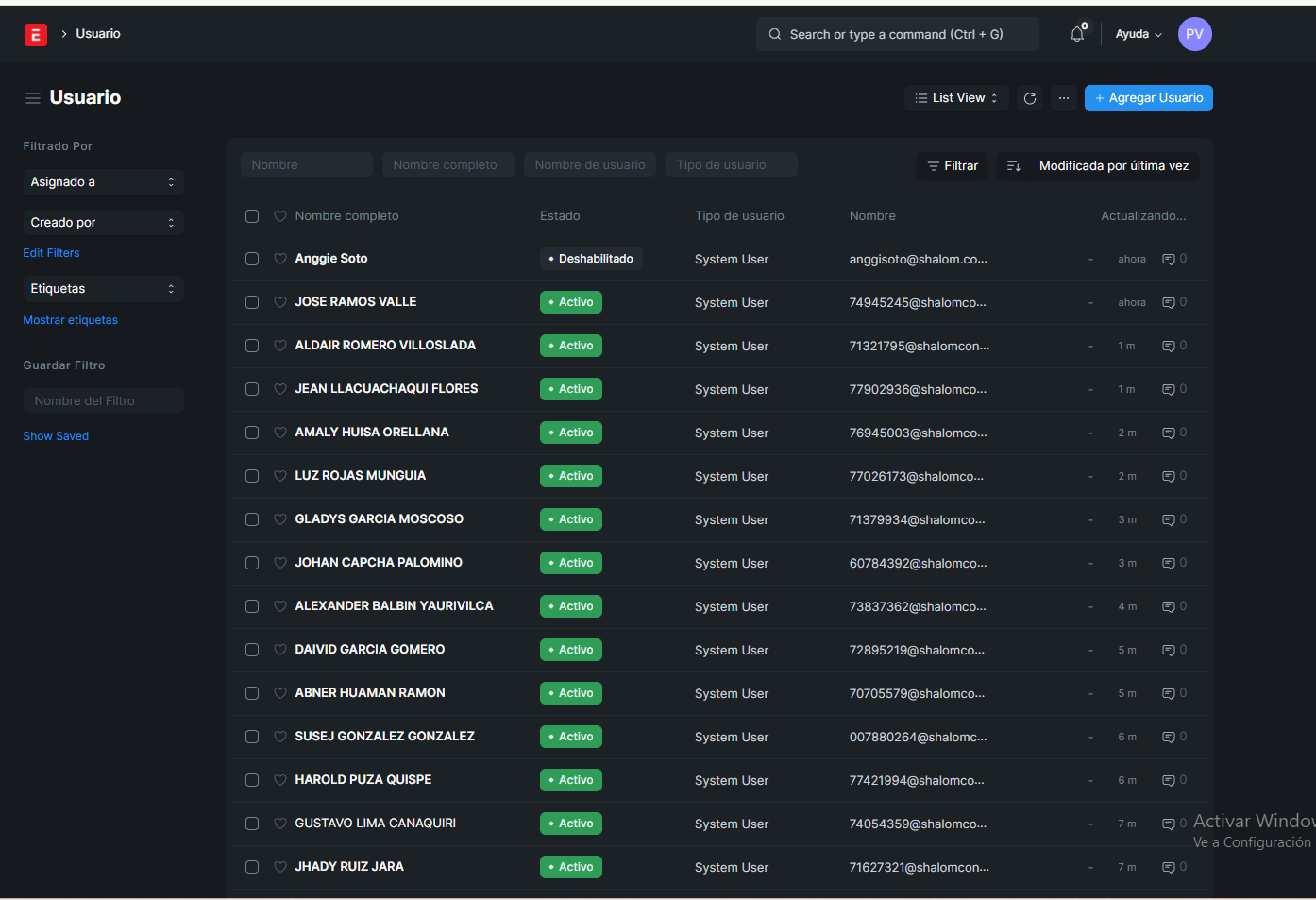Screen dimensions: 1316x900
Task: Focus the Nombre completo filter field
Action: click(x=447, y=165)
